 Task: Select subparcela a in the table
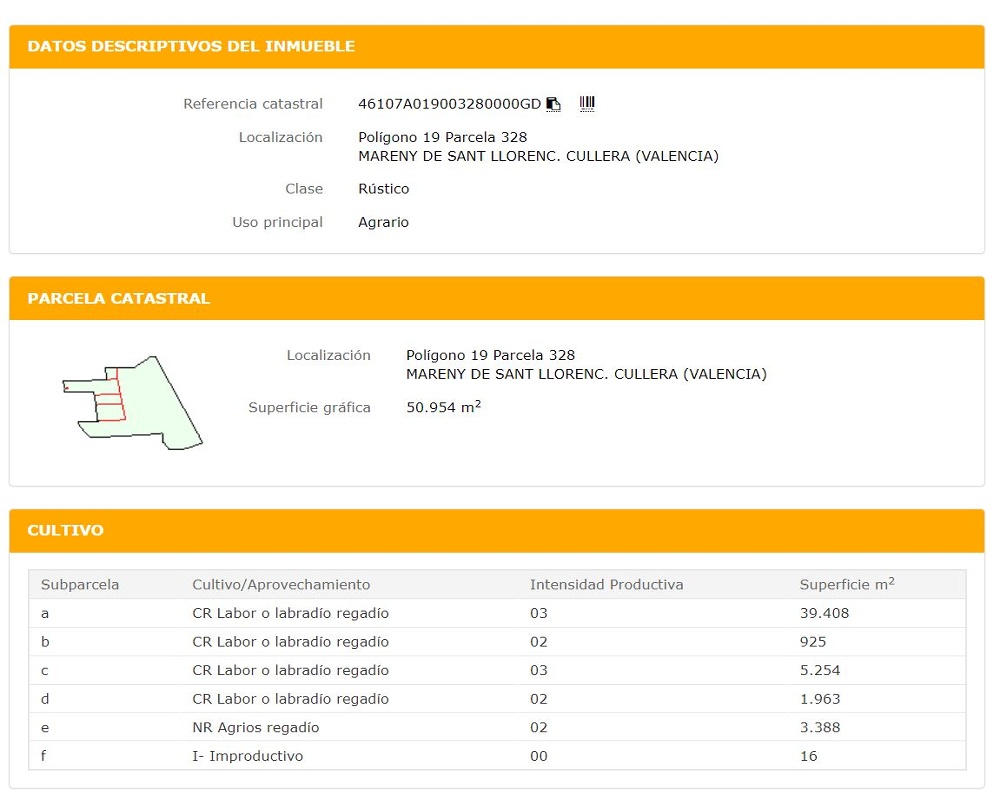tap(45, 613)
